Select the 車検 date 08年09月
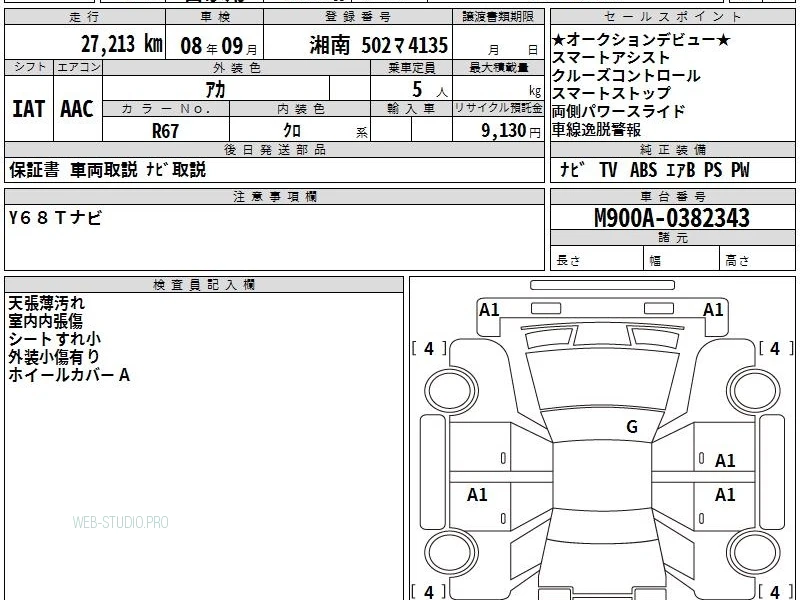 (x=219, y=46)
